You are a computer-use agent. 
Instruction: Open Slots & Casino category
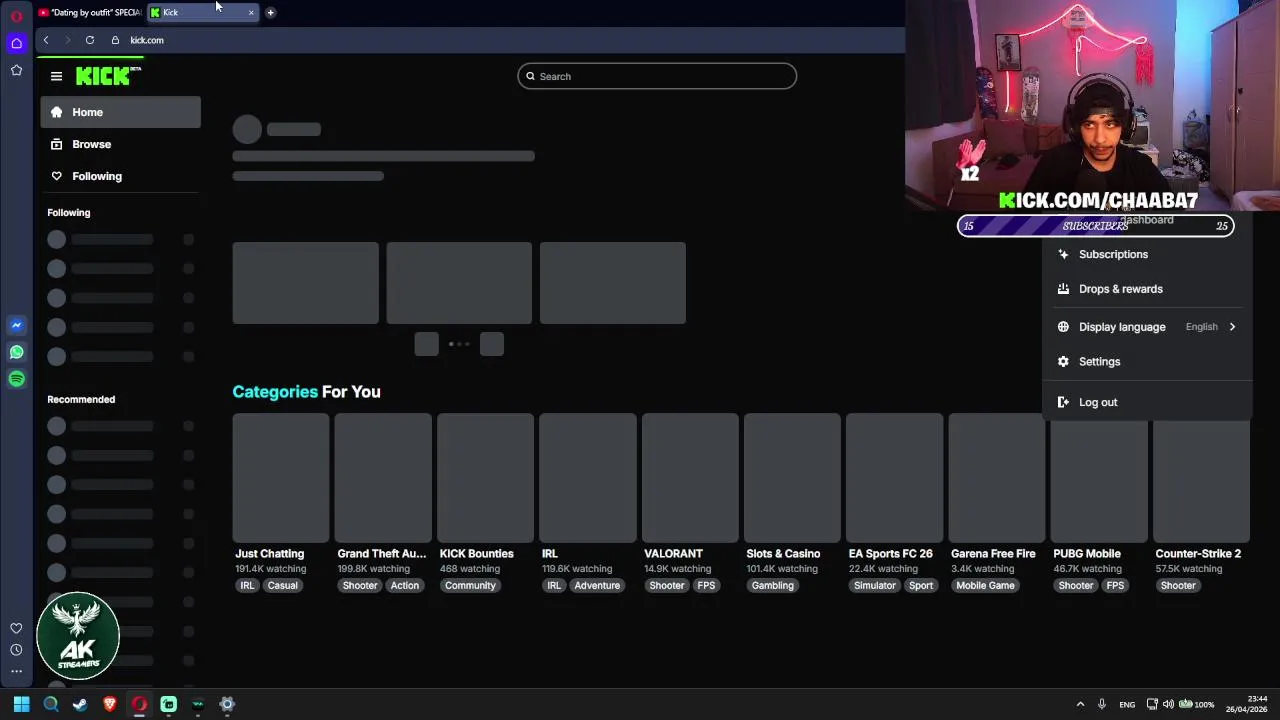(x=792, y=478)
